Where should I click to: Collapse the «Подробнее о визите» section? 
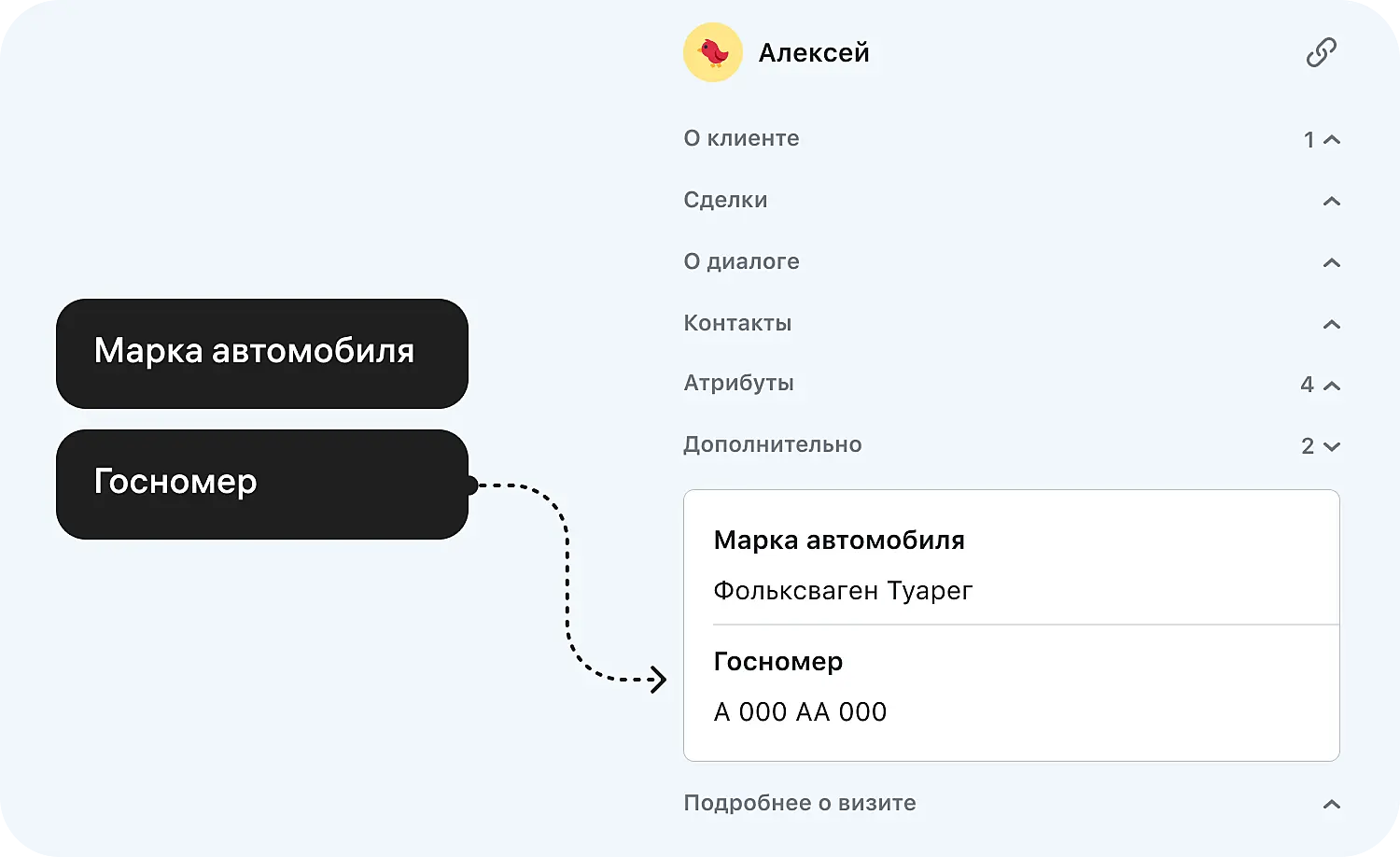(1329, 803)
